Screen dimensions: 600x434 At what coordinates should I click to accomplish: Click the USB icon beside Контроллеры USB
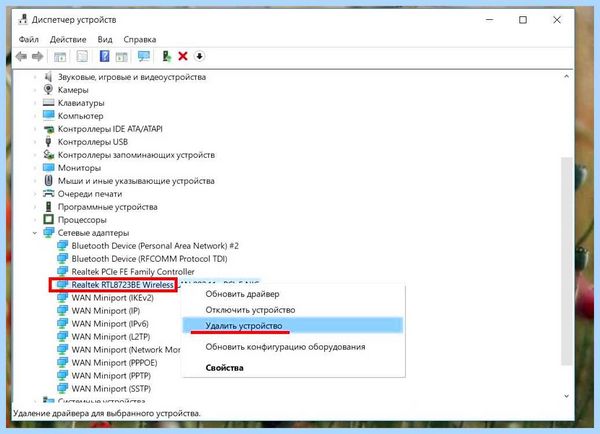48,142
